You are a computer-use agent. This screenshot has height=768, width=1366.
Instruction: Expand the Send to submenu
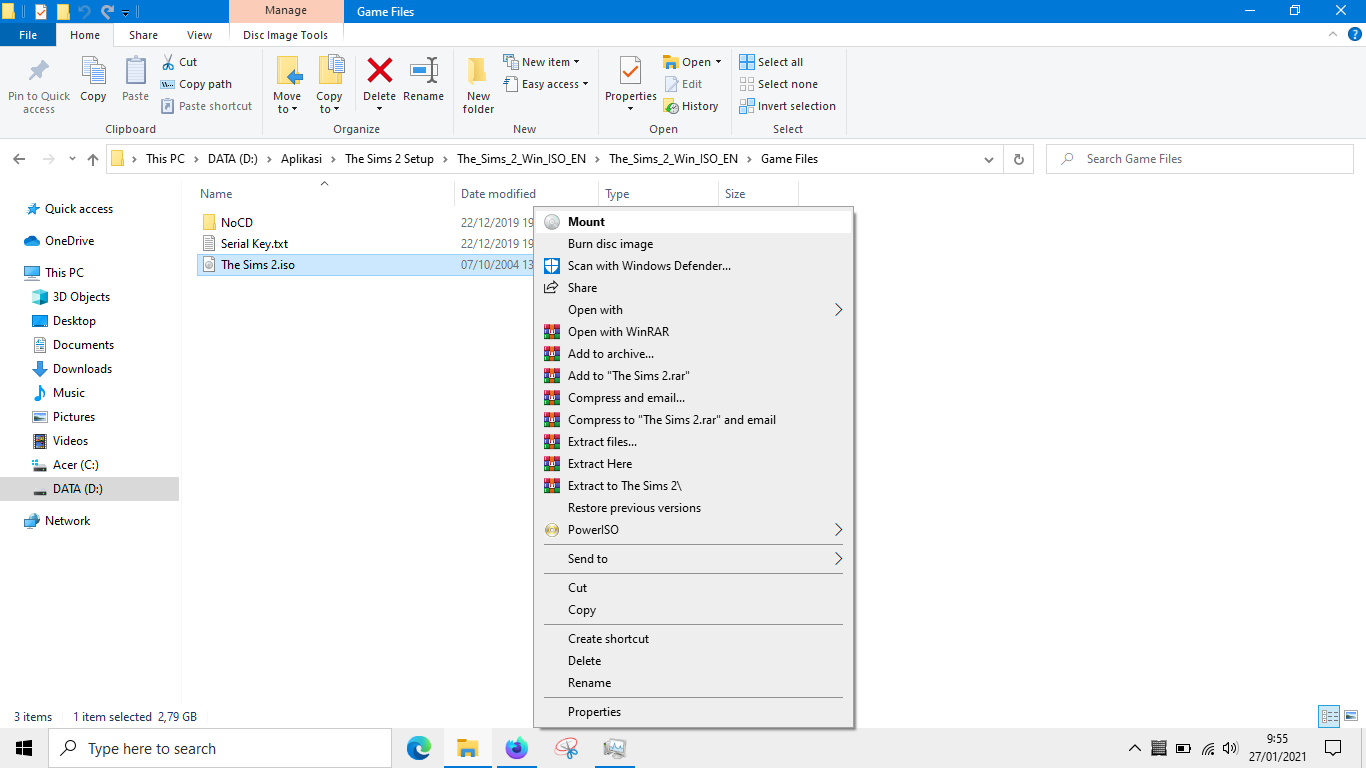(x=694, y=559)
